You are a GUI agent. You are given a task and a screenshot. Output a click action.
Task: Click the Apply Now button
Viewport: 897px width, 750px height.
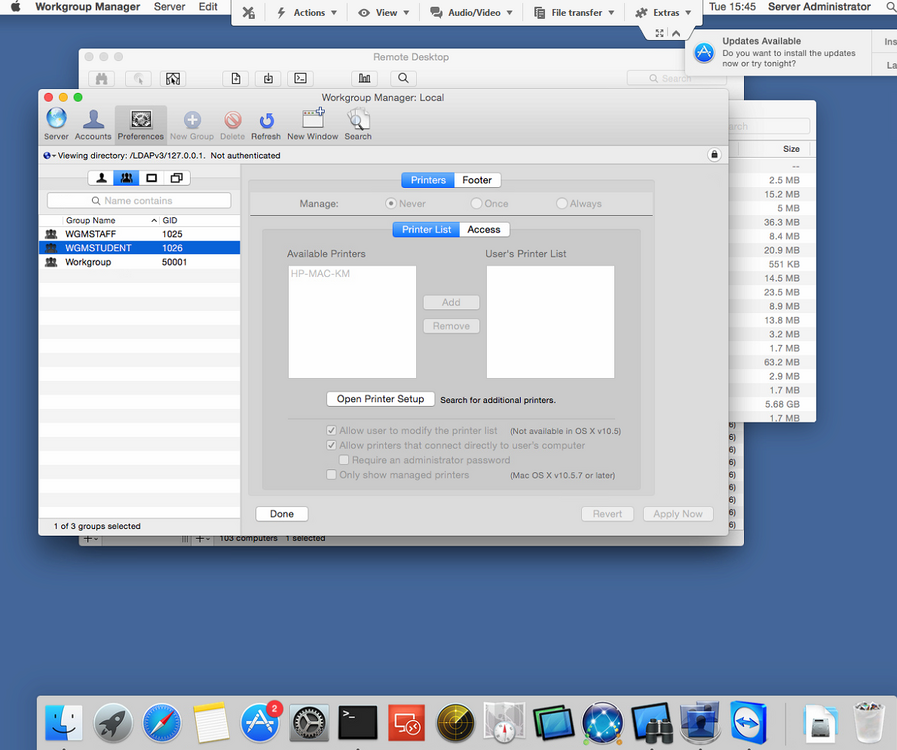pyautogui.click(x=678, y=514)
